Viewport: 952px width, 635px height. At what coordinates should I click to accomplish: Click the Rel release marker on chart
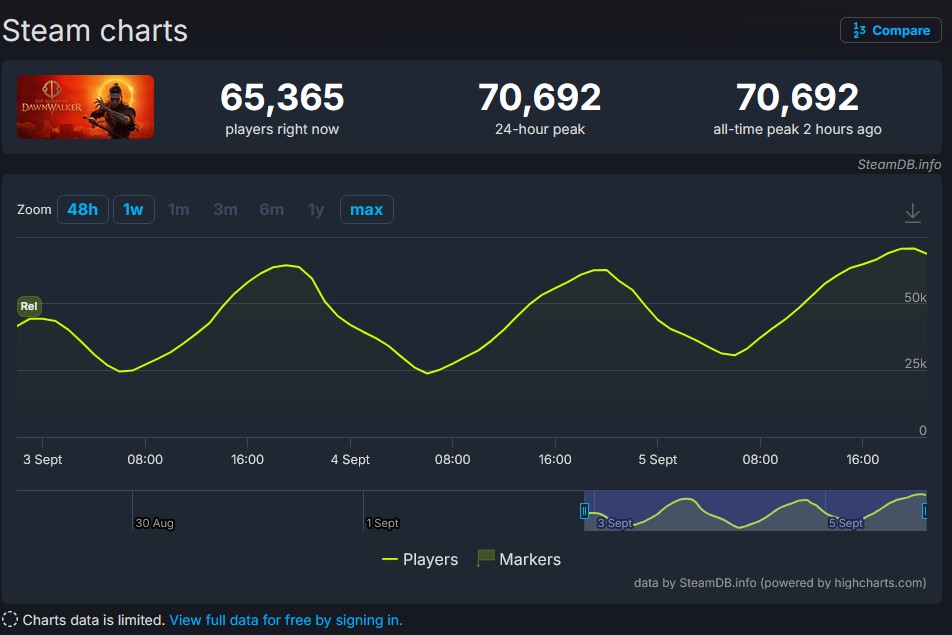29,307
